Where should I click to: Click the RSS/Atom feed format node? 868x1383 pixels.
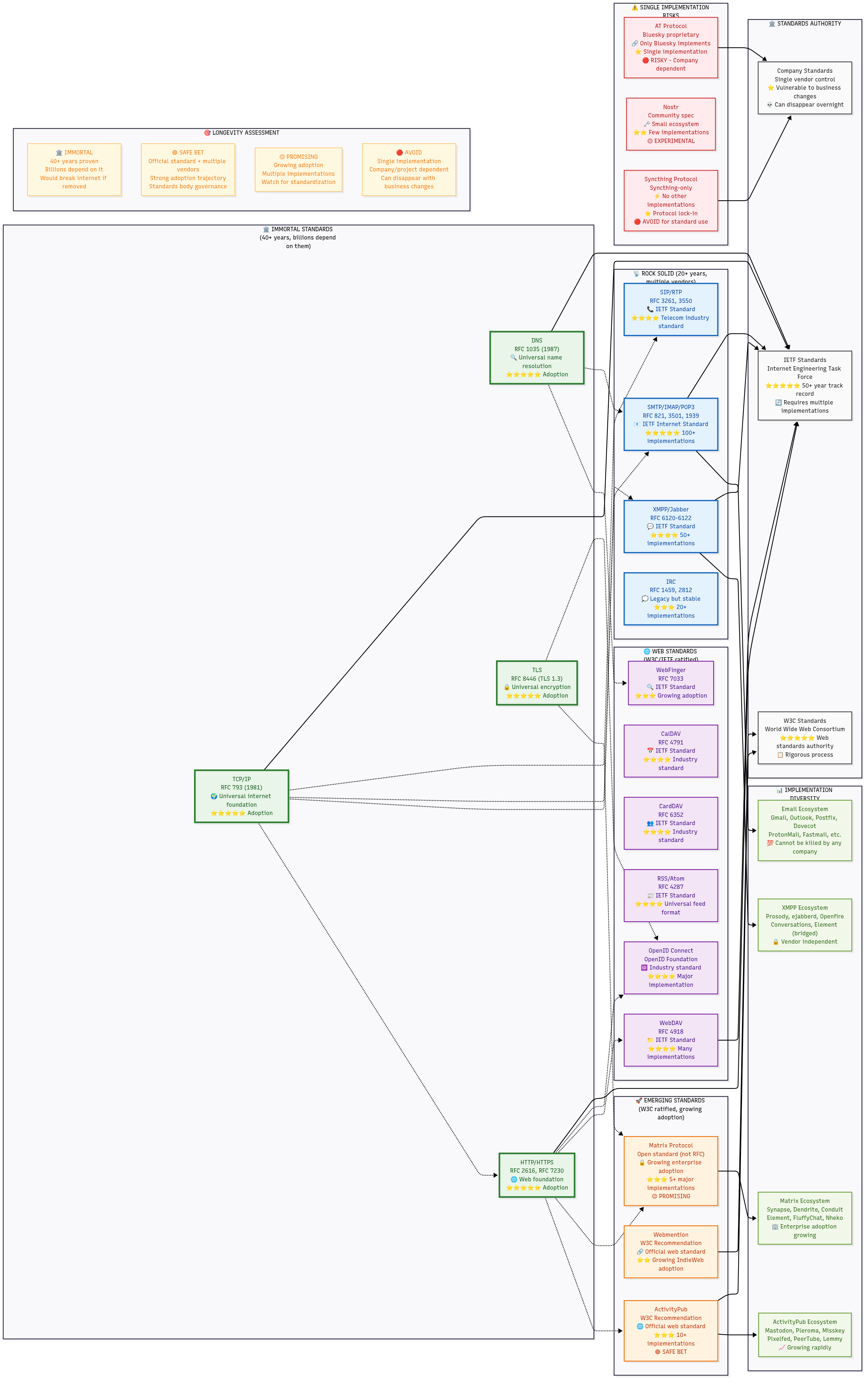click(x=670, y=895)
